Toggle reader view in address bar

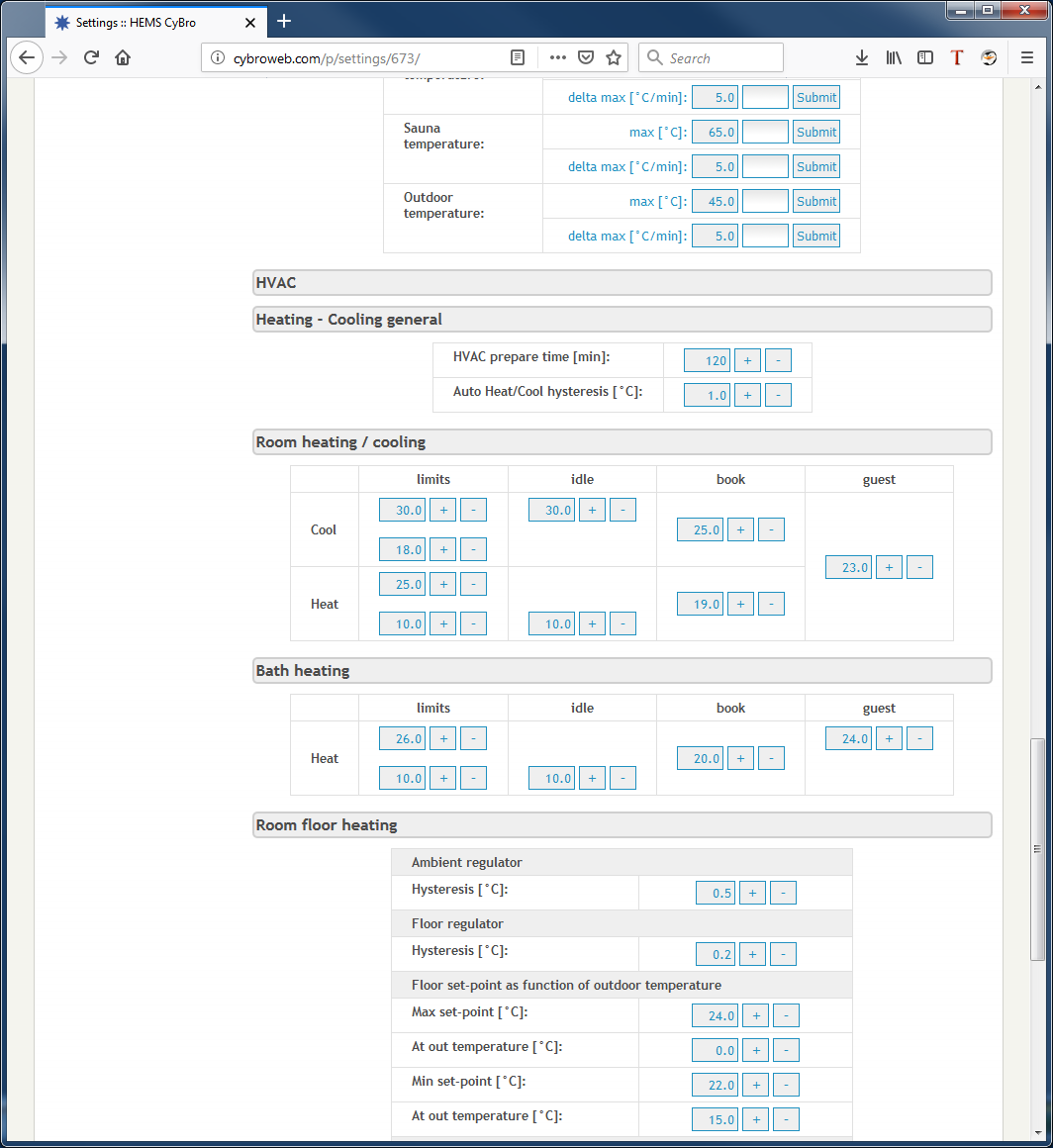(518, 57)
